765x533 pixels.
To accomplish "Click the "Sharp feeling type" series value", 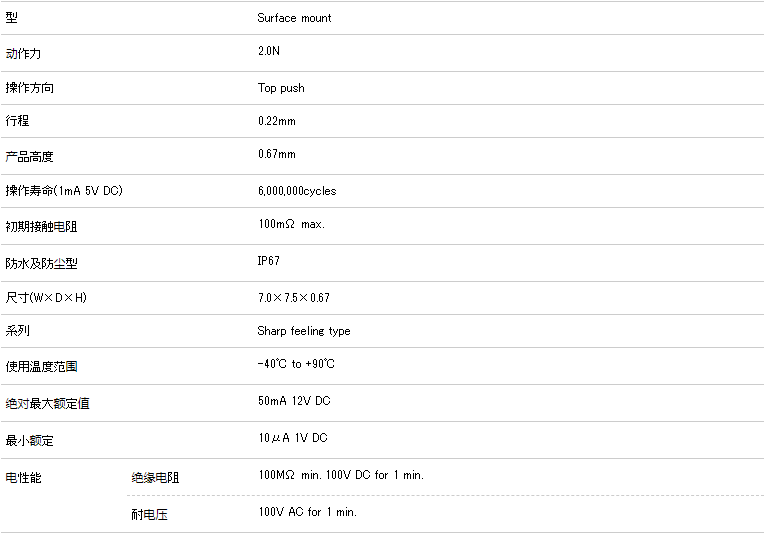I will [304, 331].
